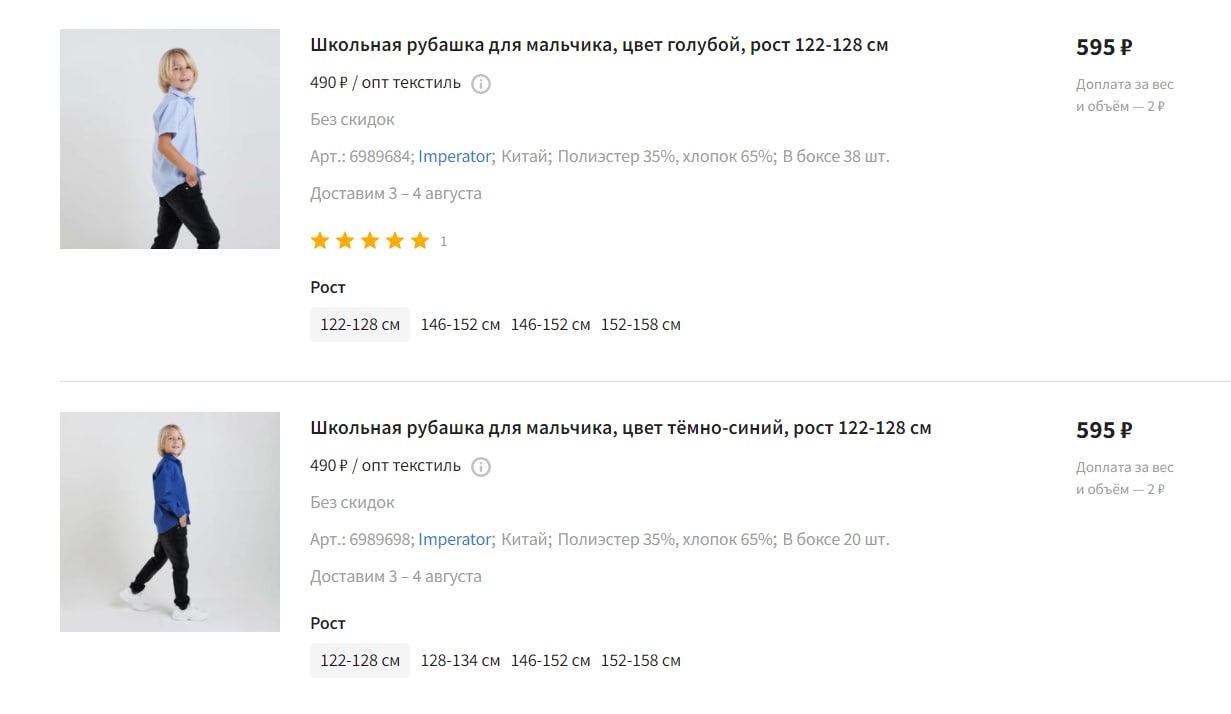This screenshot has height=714, width=1231.
Task: Follow Imperator brand link for item 6989698
Action: (455, 539)
